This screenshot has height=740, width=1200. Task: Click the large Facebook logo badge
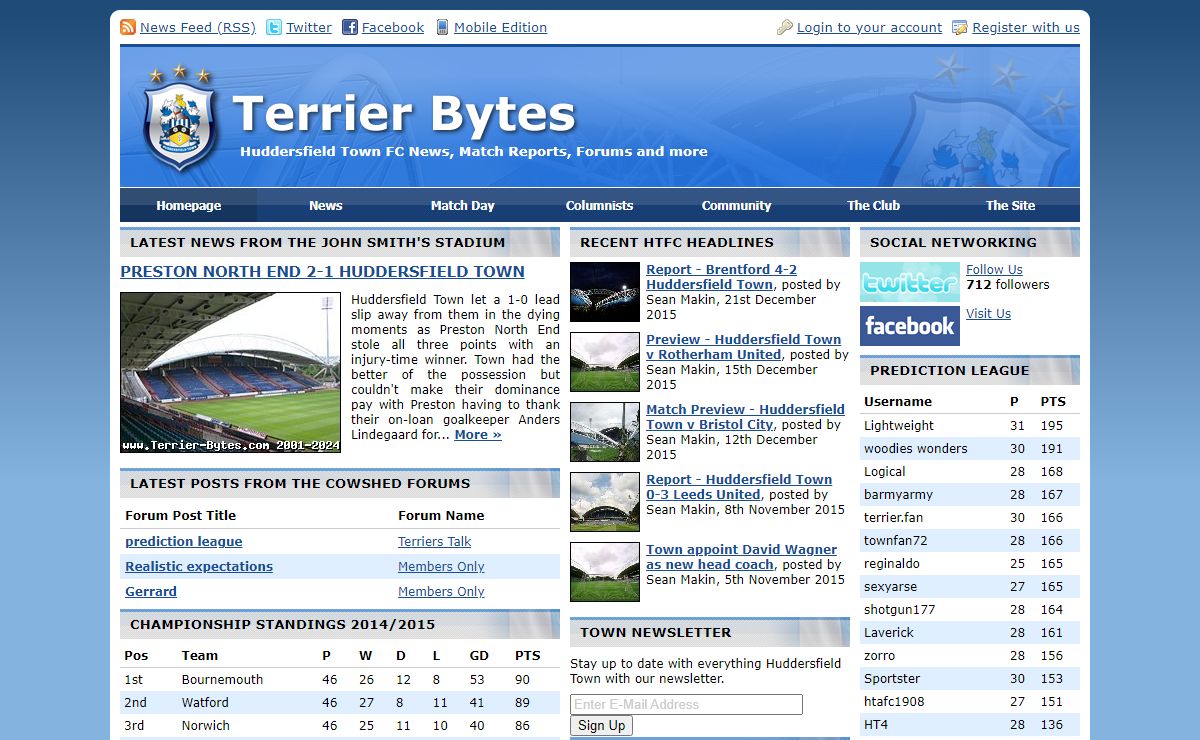(910, 326)
